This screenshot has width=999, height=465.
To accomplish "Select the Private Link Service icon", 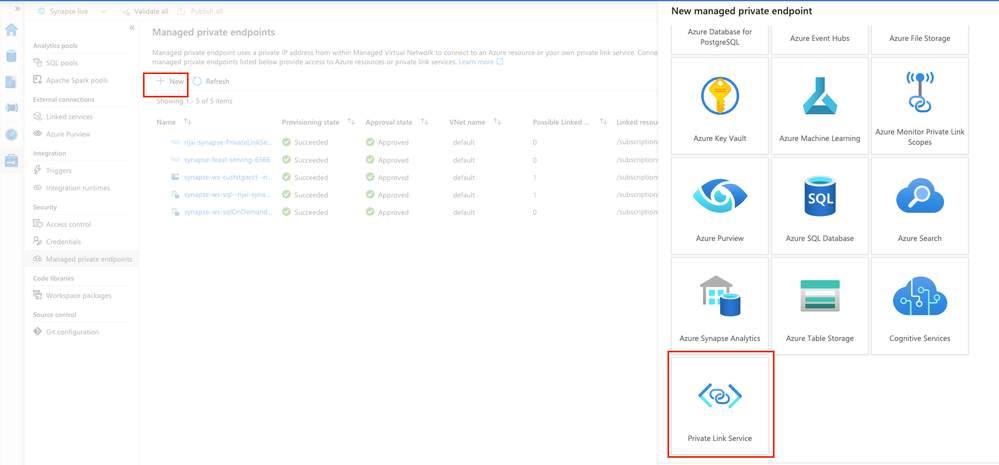I will pos(720,396).
